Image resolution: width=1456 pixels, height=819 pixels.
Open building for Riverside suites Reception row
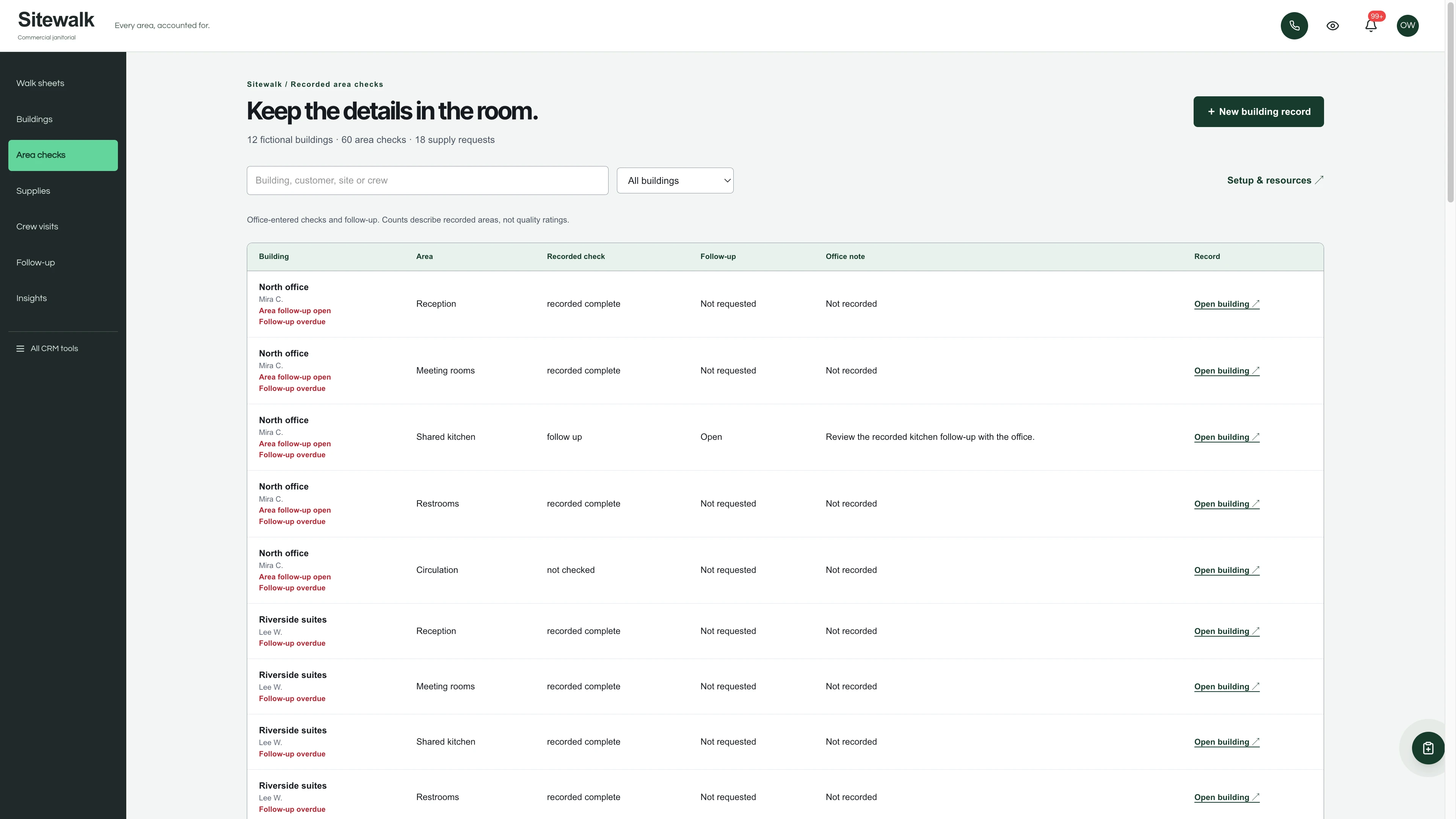[1227, 631]
